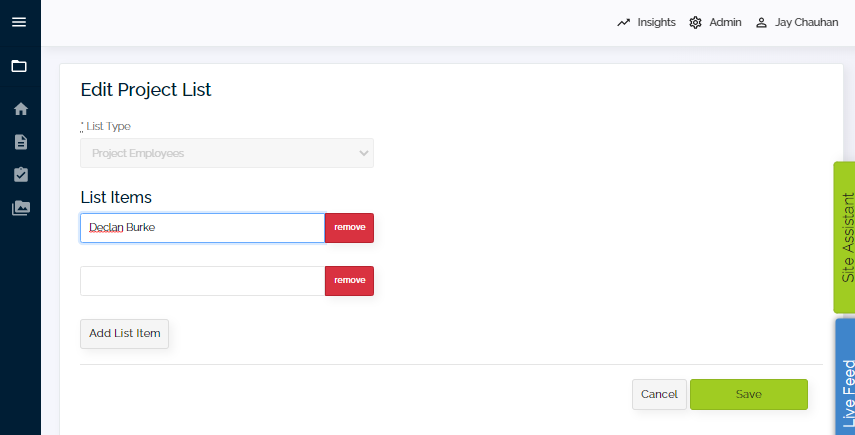Remove the empty list item
The image size is (855, 435).
coord(350,281)
